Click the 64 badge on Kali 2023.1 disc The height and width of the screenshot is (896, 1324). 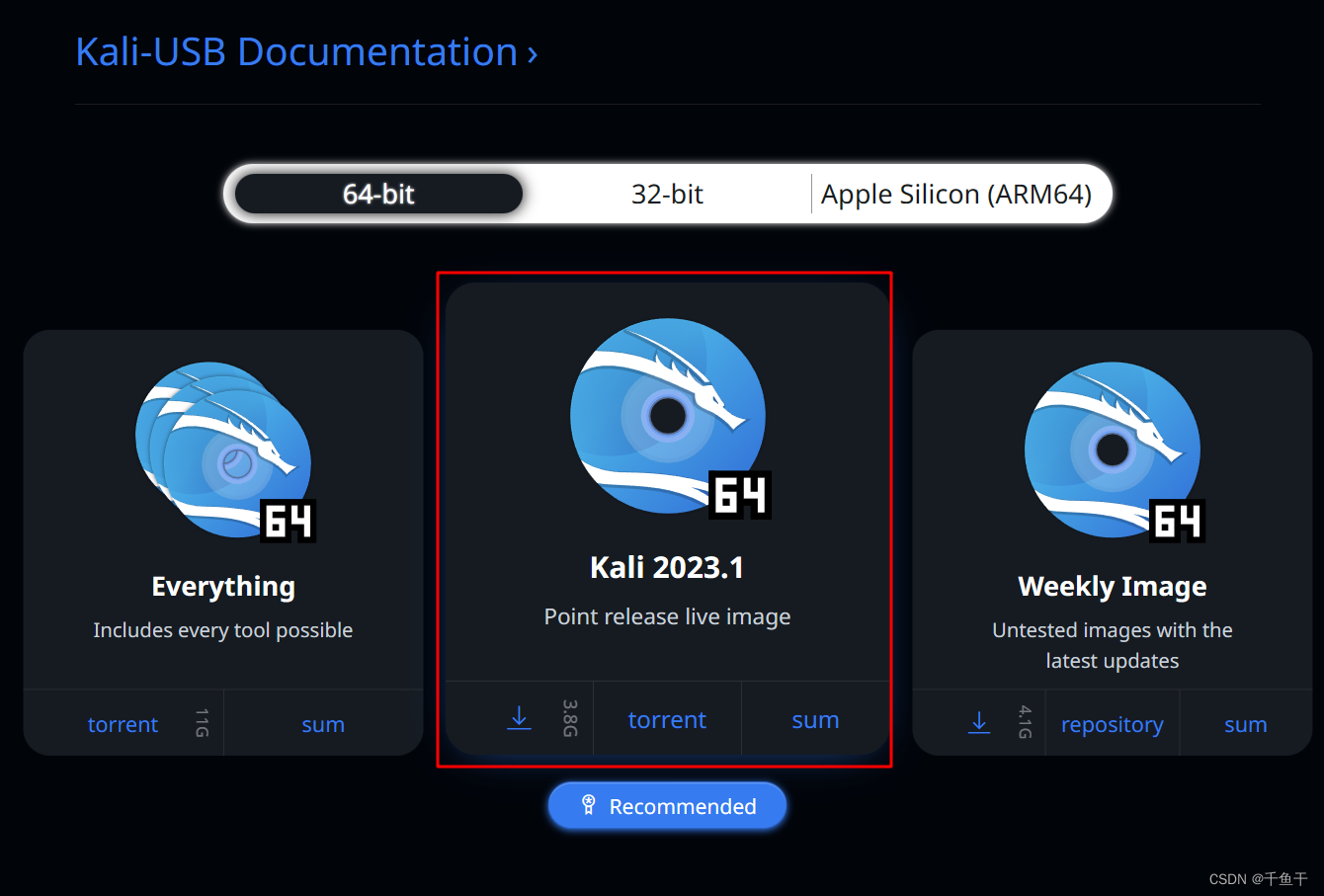click(x=740, y=495)
